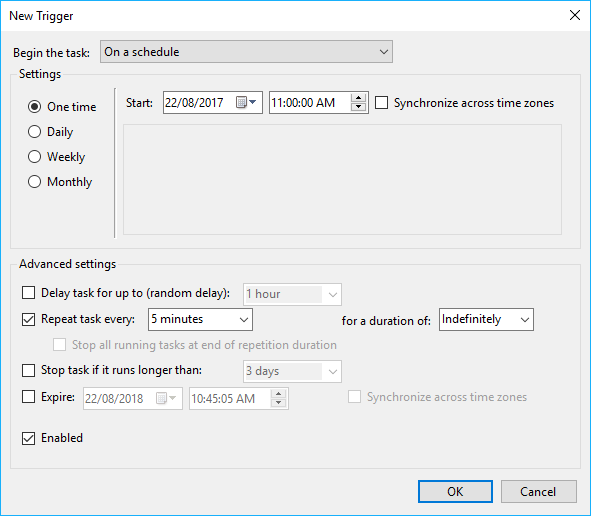This screenshot has width=591, height=516.
Task: Increase start time with up spinner arrow
Action: pyautogui.click(x=358, y=98)
